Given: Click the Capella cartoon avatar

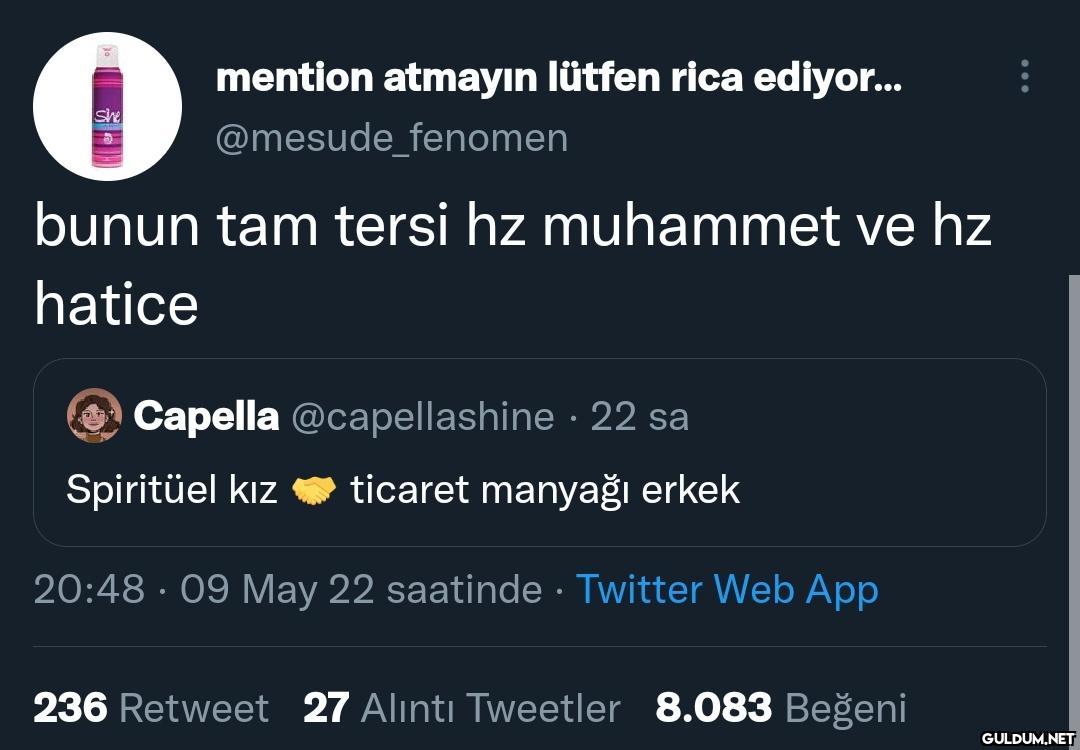Looking at the screenshot, I should [94, 416].
